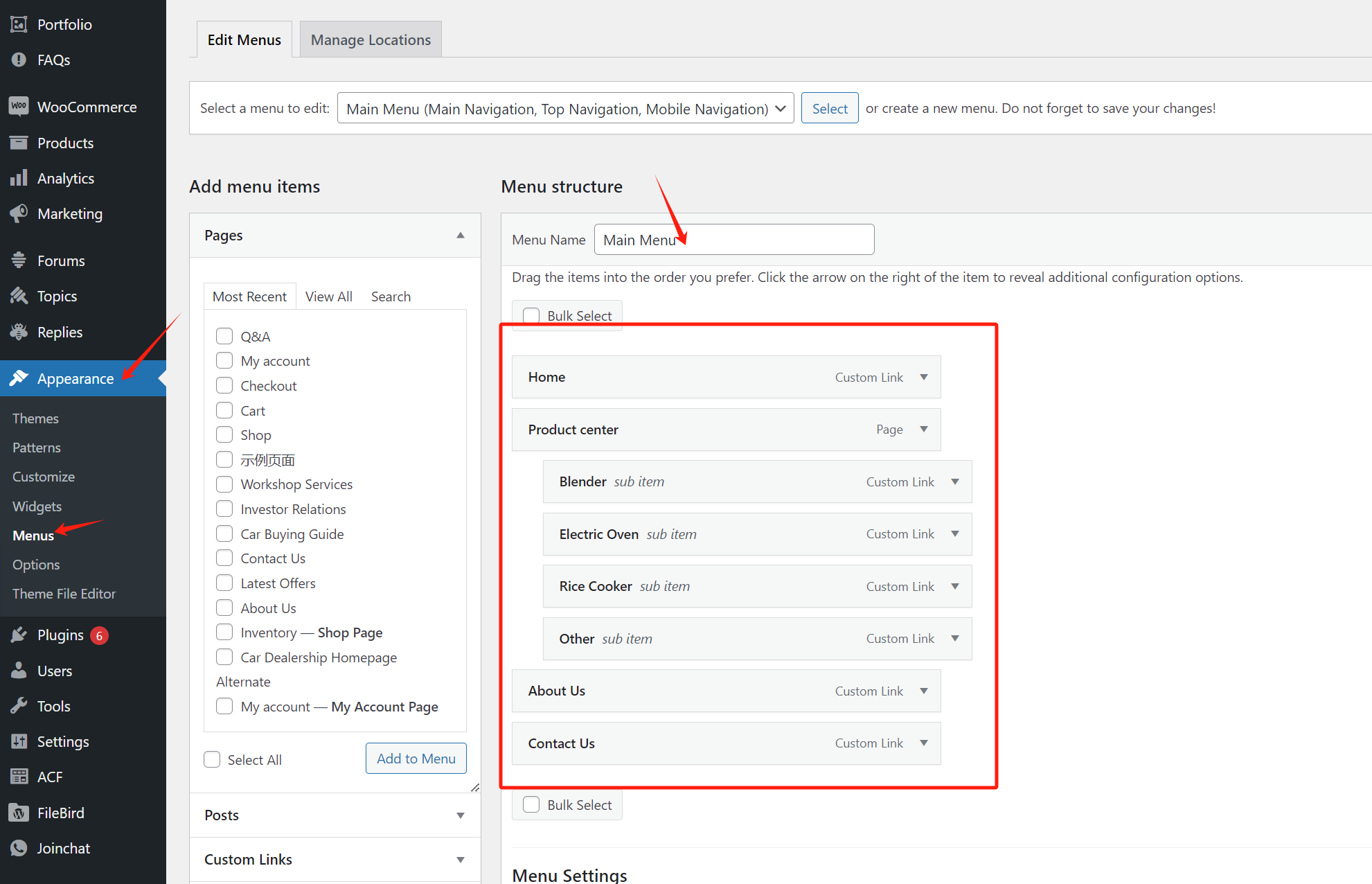1372x884 pixels.
Task: Click the Joinchat chat bubble icon
Action: (x=19, y=848)
